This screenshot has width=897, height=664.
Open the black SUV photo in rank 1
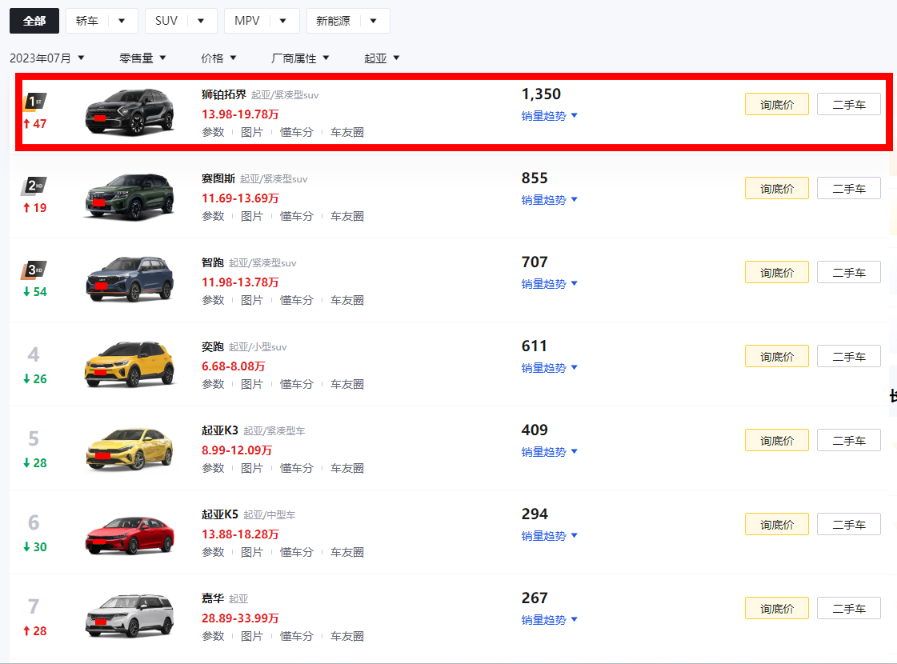click(x=130, y=112)
